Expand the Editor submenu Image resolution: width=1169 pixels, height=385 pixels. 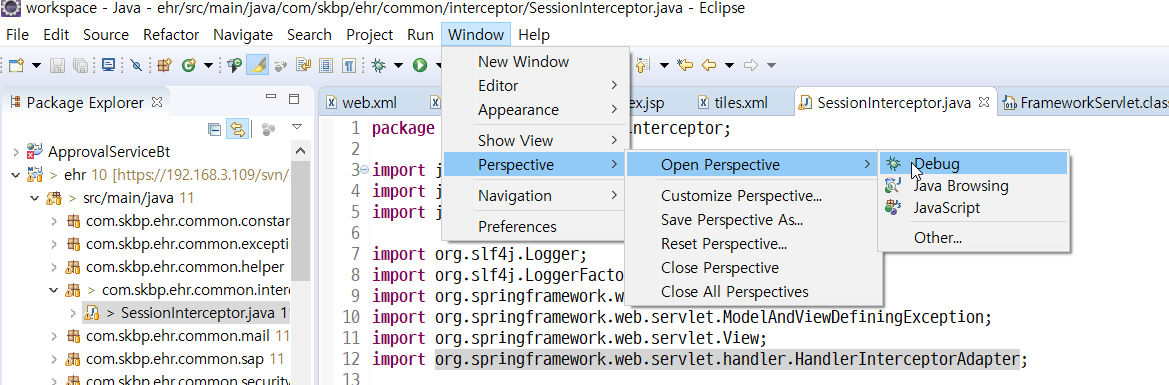(x=535, y=86)
